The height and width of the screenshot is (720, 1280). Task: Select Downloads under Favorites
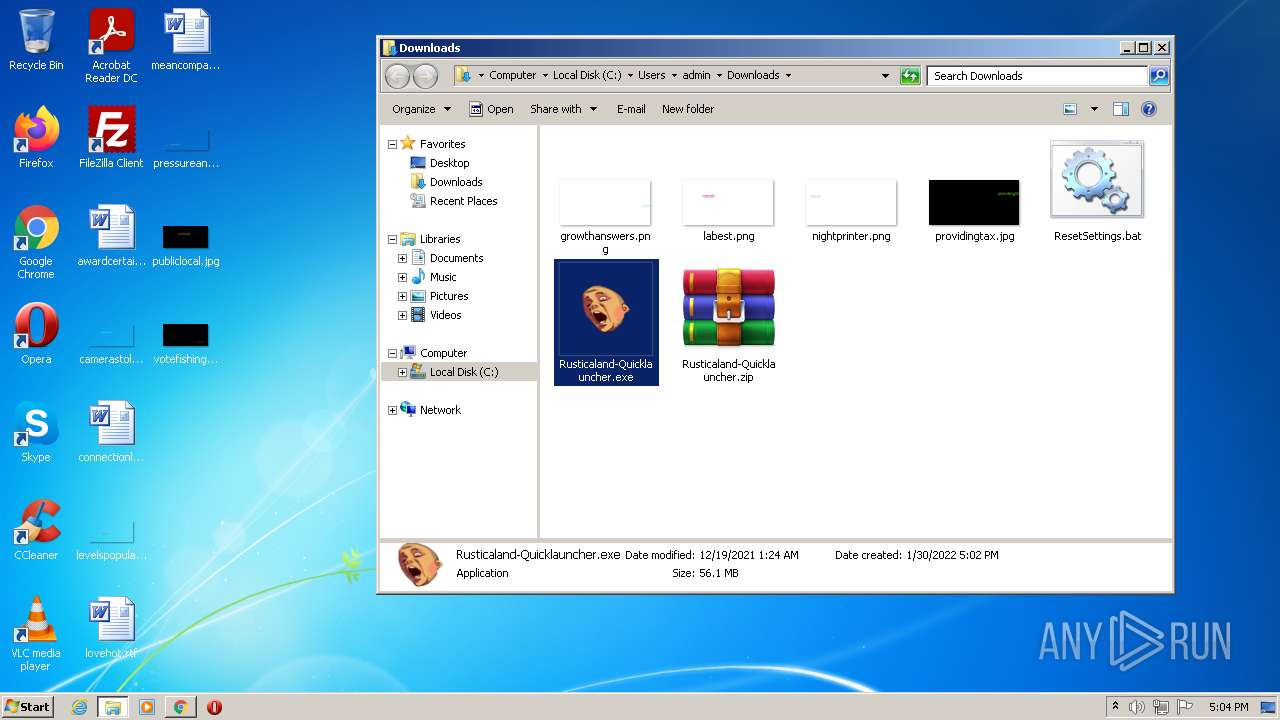pos(446,182)
